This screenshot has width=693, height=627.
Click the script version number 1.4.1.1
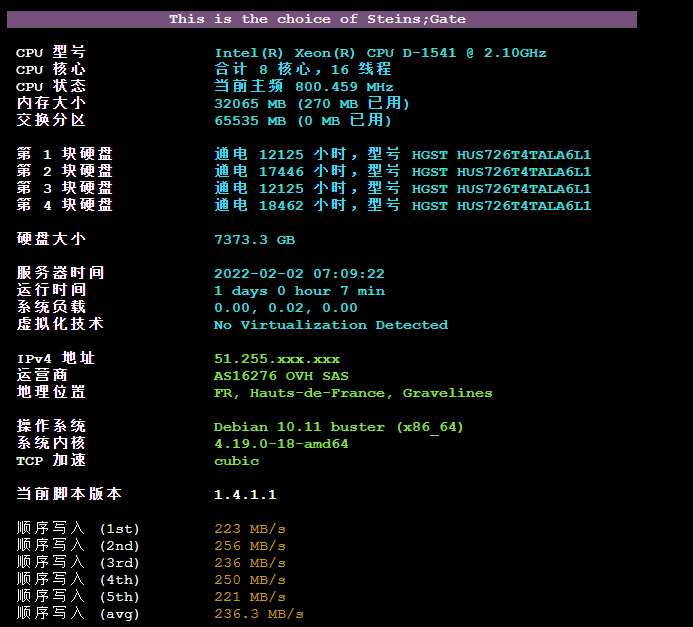245,495
